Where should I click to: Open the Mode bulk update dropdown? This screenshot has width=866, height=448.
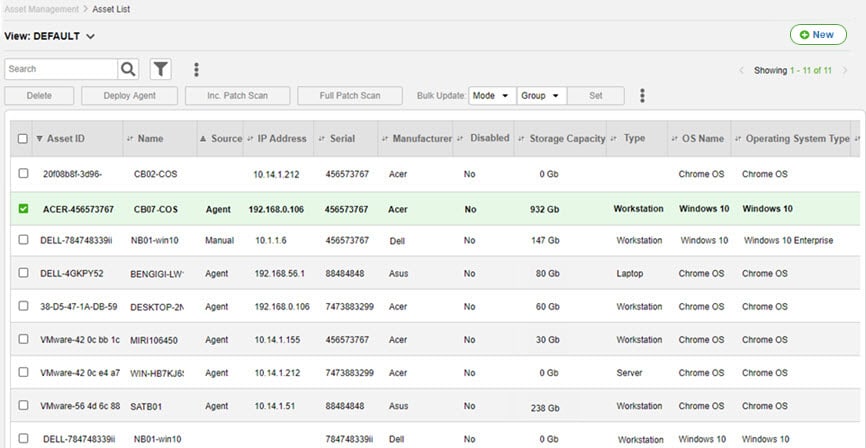click(491, 96)
